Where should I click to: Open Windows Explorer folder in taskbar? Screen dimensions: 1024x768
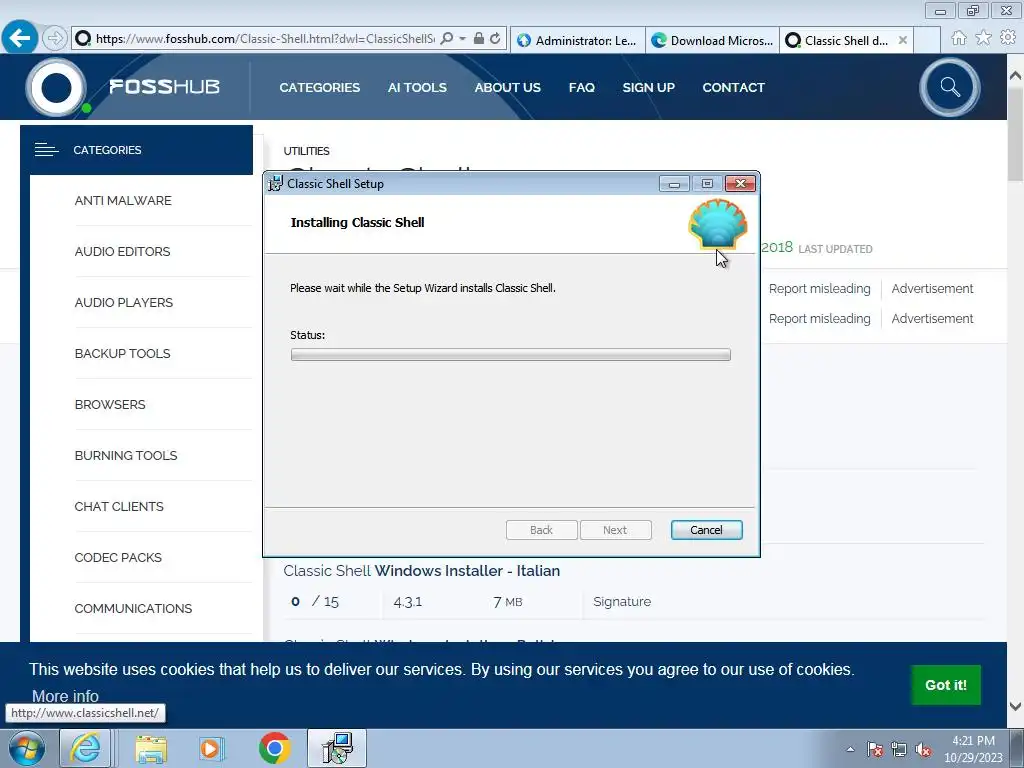pyautogui.click(x=152, y=748)
